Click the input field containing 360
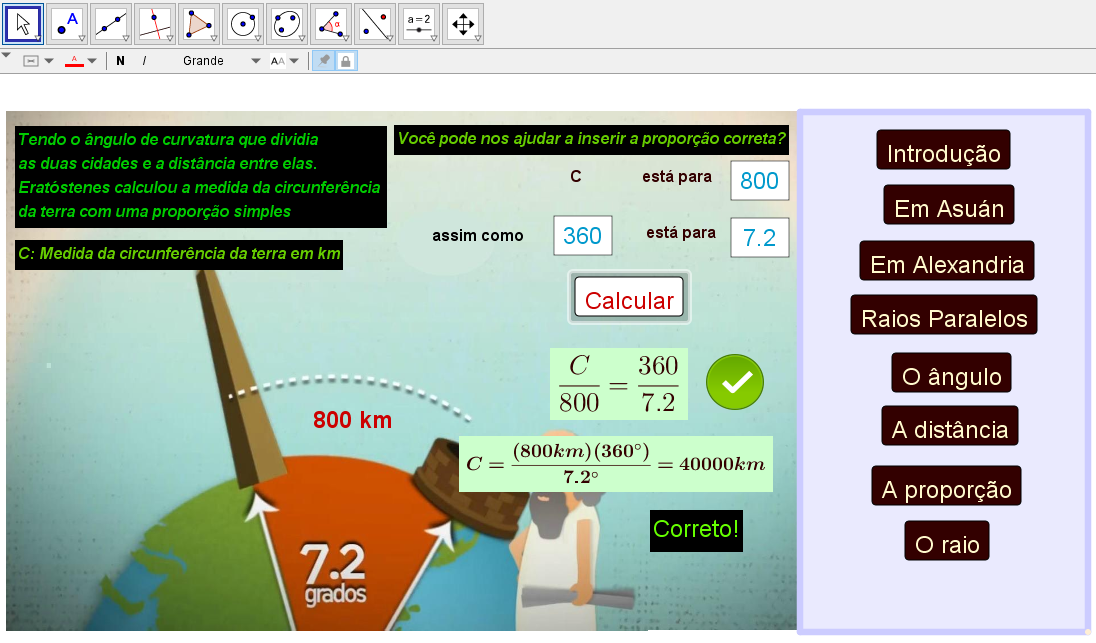 (x=583, y=236)
